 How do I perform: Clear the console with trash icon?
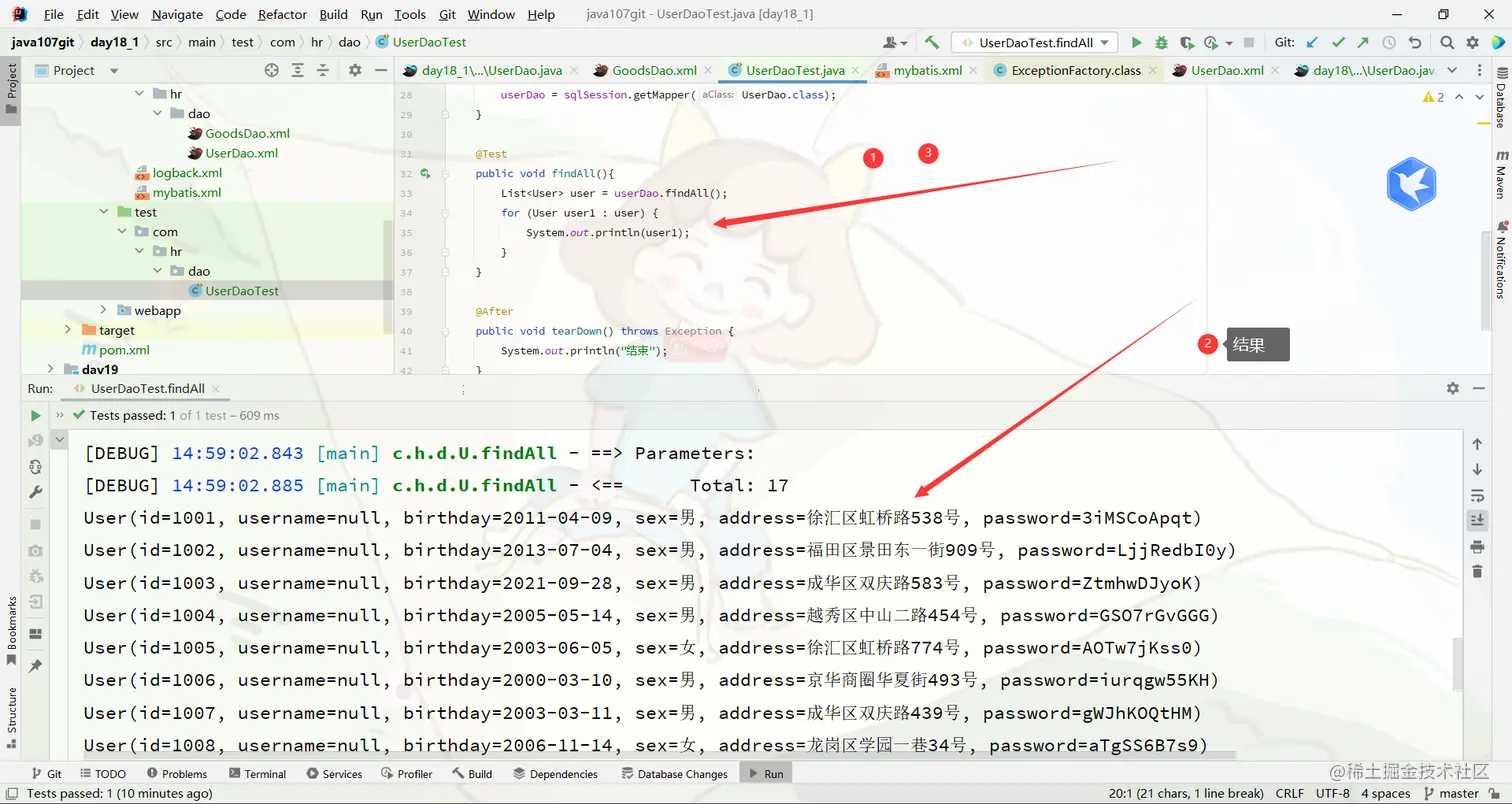(1477, 571)
